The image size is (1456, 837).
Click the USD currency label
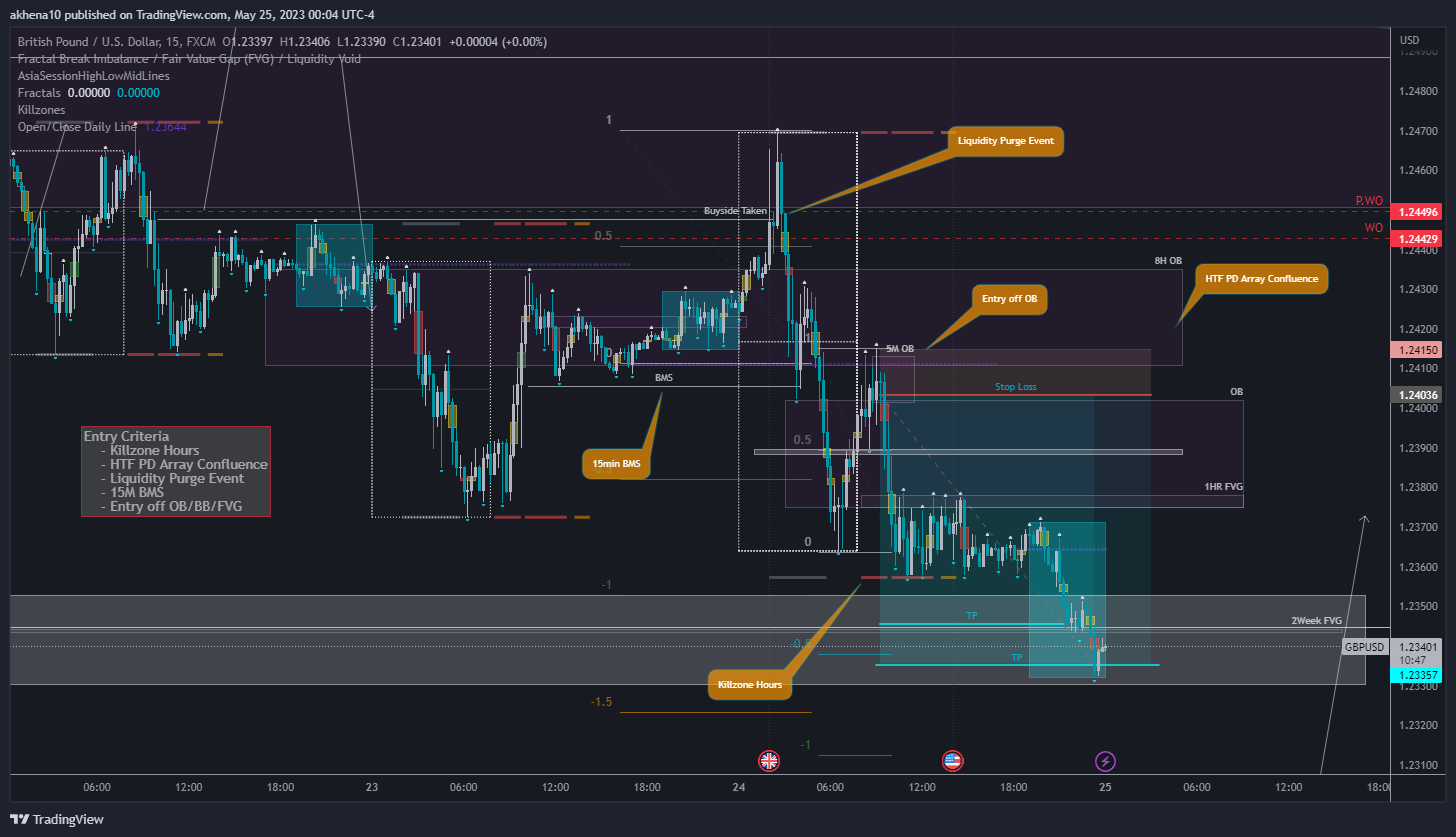point(1409,41)
